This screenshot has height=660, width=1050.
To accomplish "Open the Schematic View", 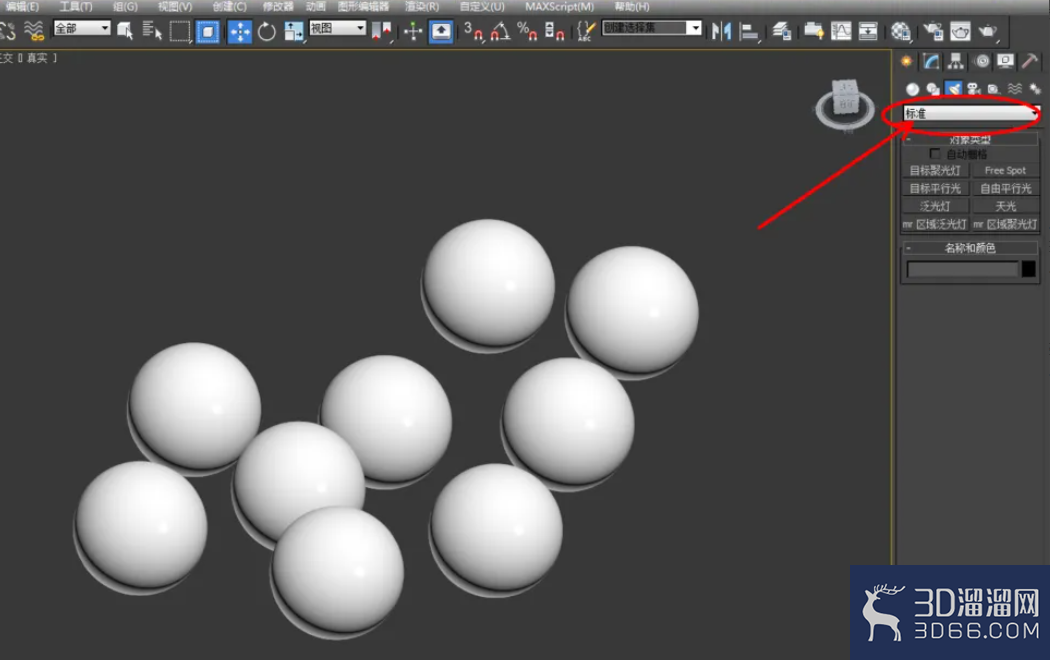I will point(868,31).
